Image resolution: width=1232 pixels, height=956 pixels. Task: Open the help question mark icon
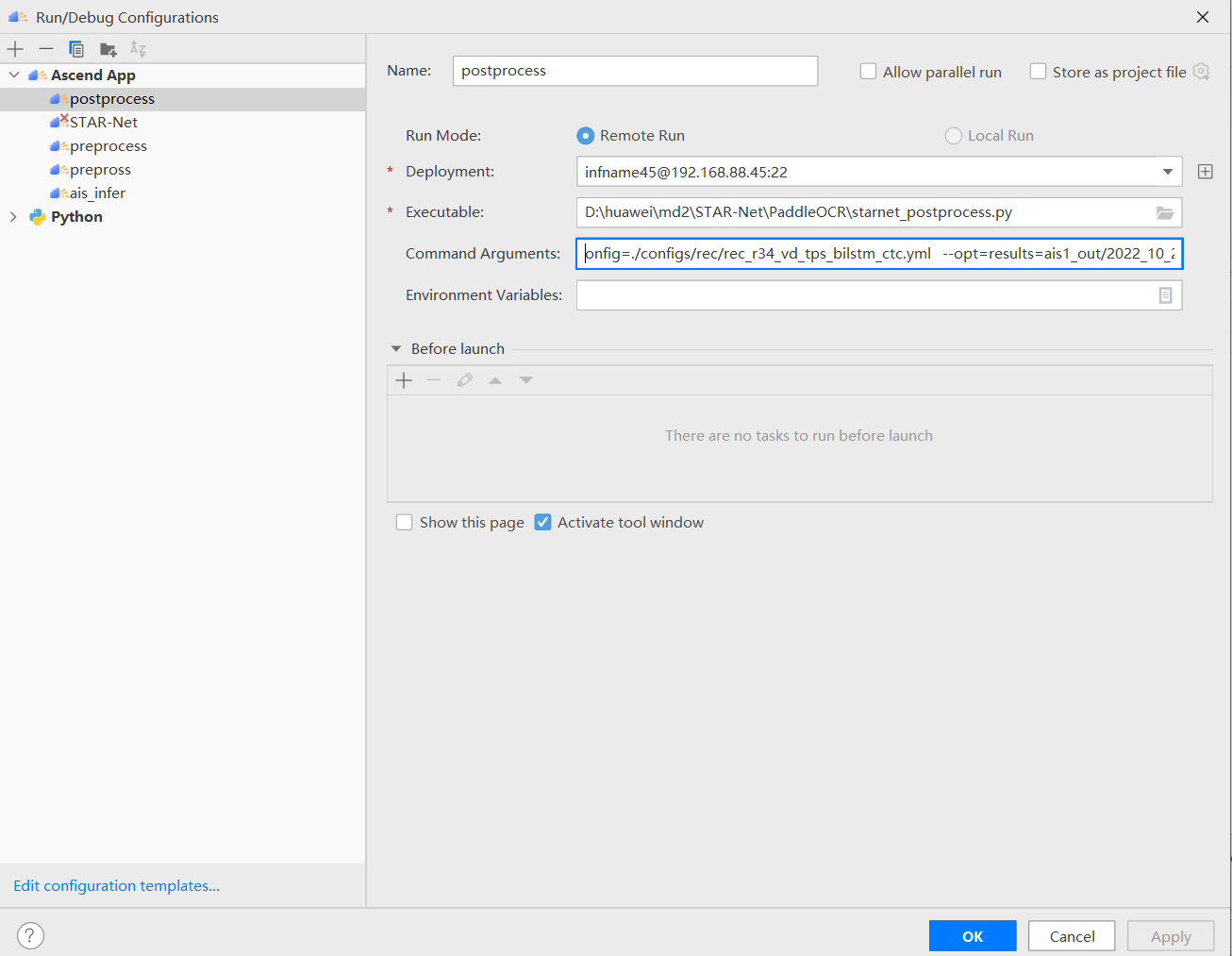pos(30,935)
